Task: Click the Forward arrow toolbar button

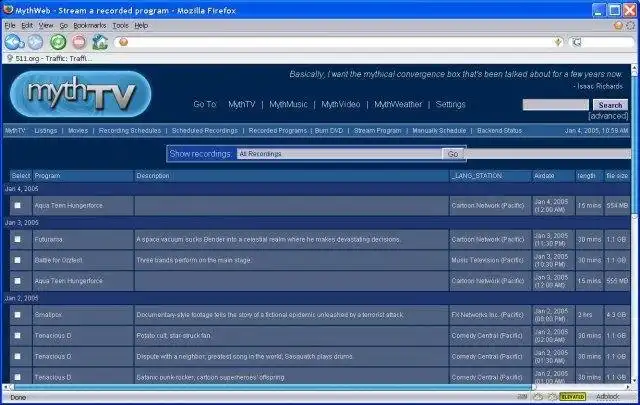Action: pyautogui.click(x=35, y=42)
